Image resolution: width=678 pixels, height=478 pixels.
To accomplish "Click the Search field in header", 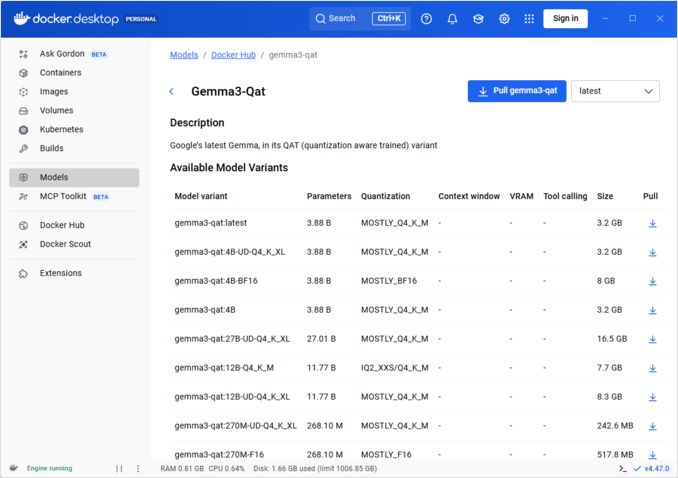I will (x=358, y=18).
